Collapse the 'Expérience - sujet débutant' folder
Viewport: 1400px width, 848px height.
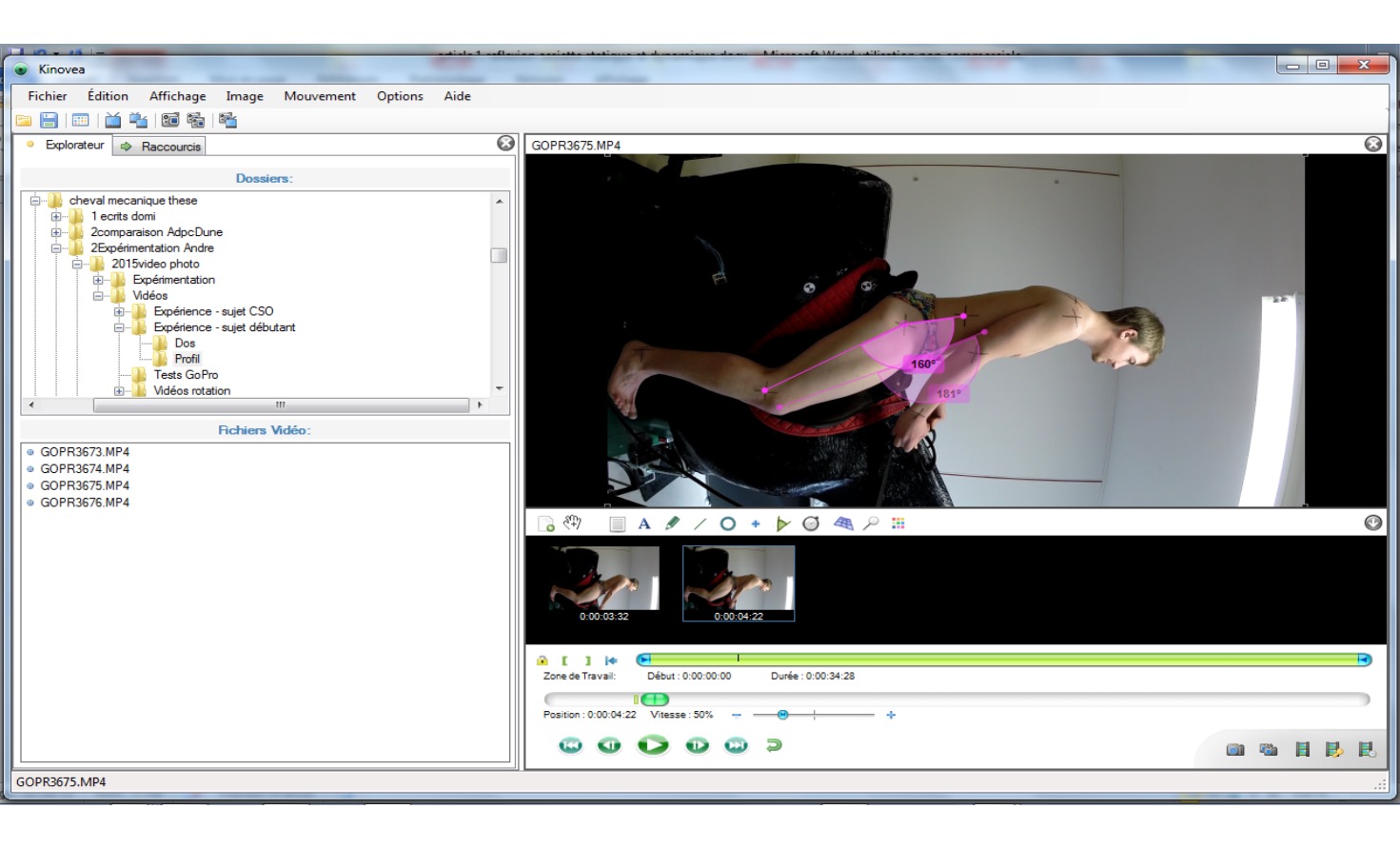pyautogui.click(x=119, y=327)
